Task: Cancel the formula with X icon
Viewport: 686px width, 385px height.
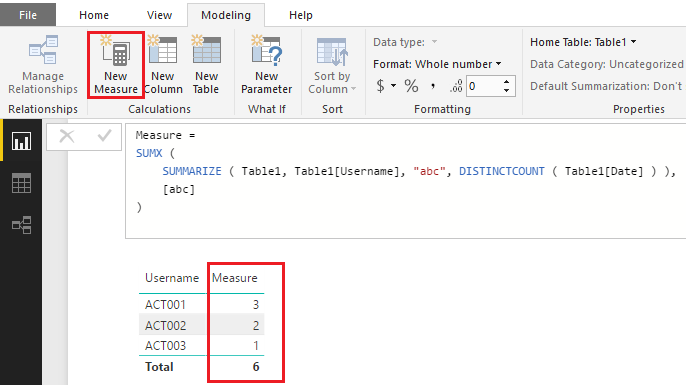Action: 66,136
